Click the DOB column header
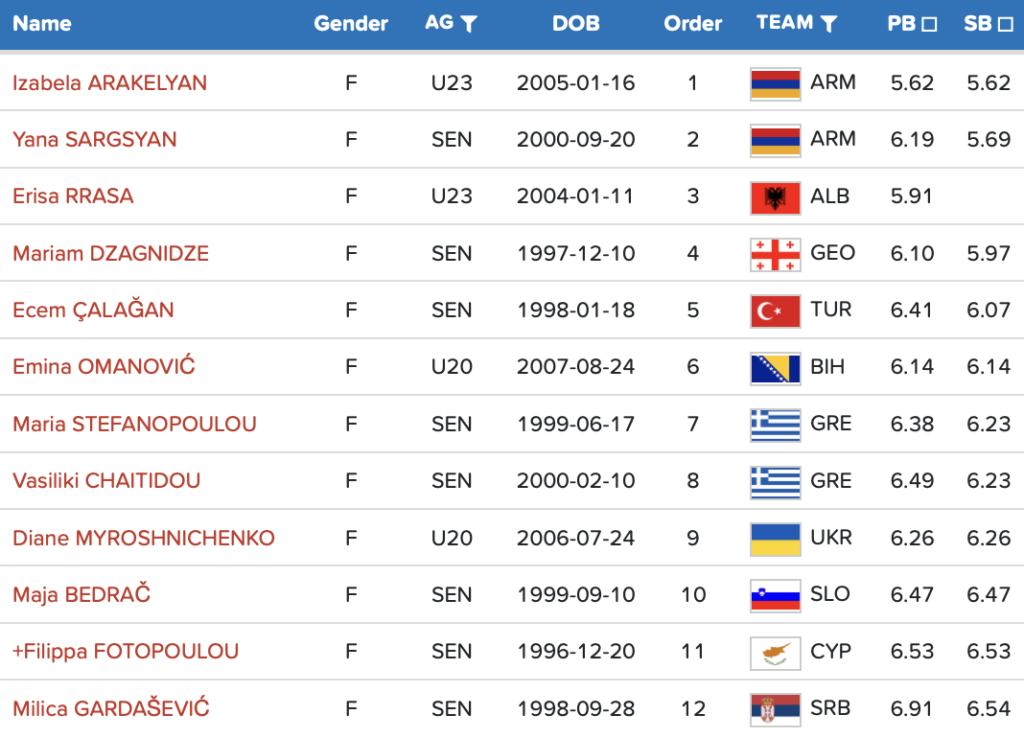The height and width of the screenshot is (738, 1024). 576,24
